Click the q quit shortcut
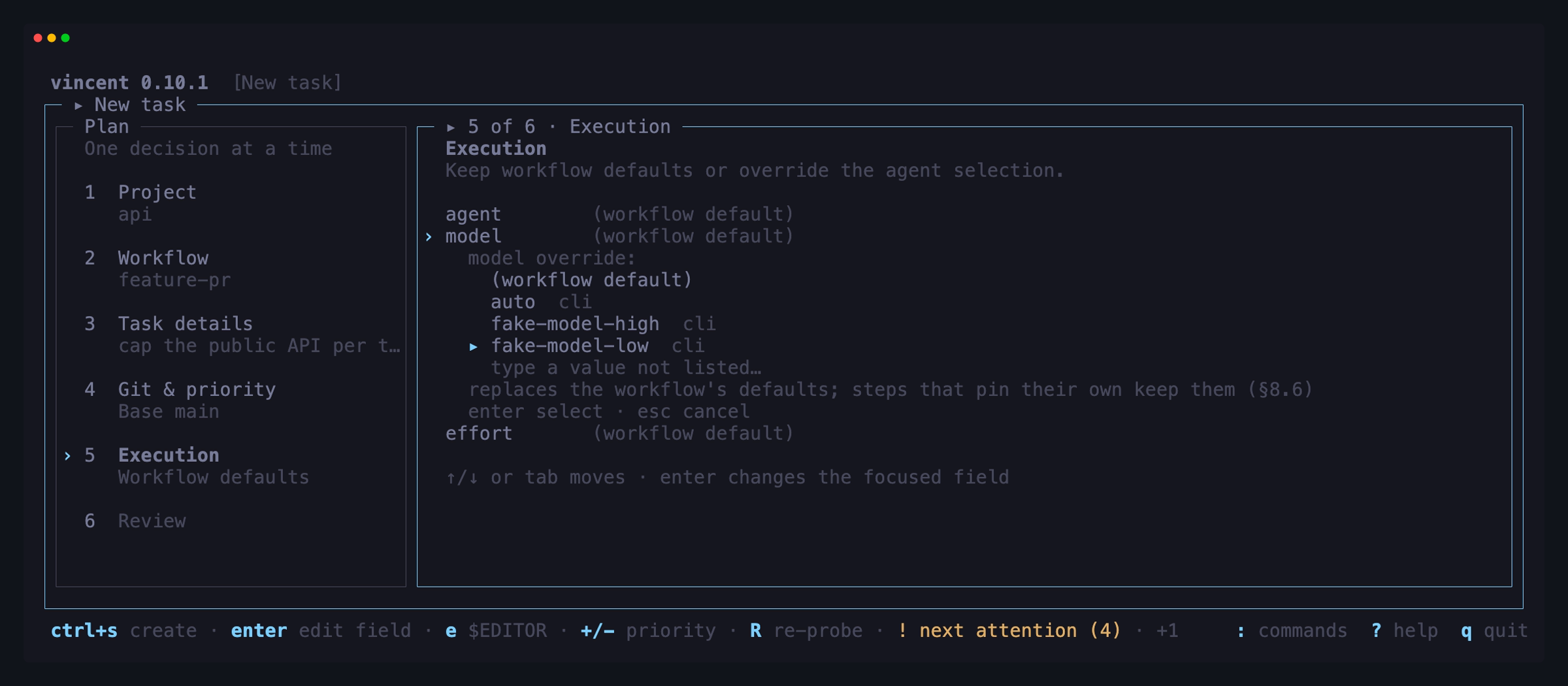This screenshot has width=1568, height=686. point(1494,630)
